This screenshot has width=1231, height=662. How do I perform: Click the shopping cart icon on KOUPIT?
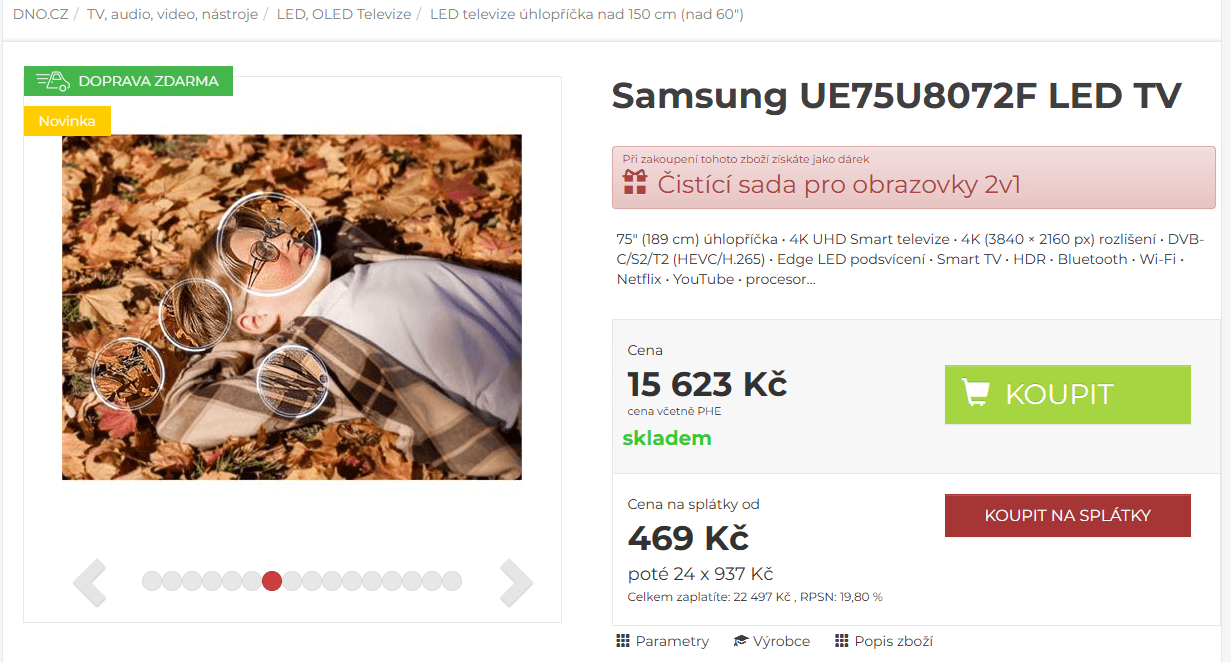[976, 392]
